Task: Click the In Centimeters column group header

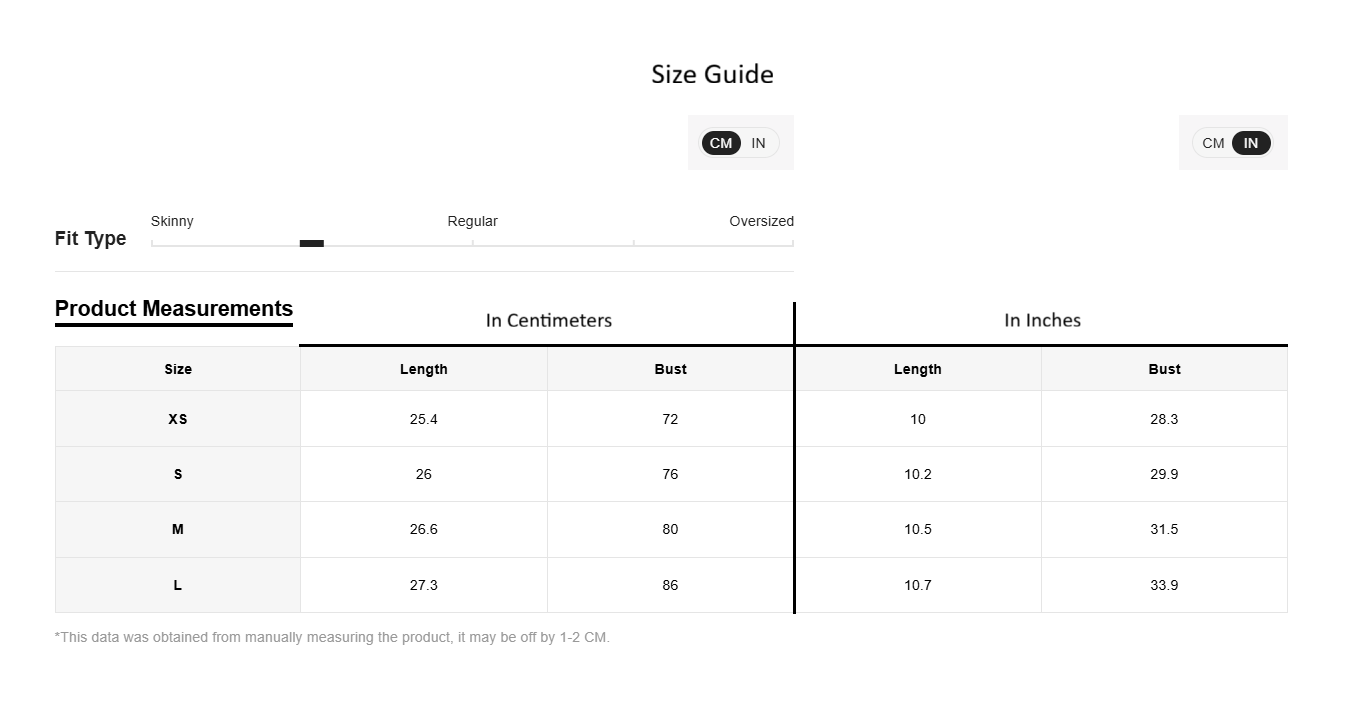Action: [548, 321]
